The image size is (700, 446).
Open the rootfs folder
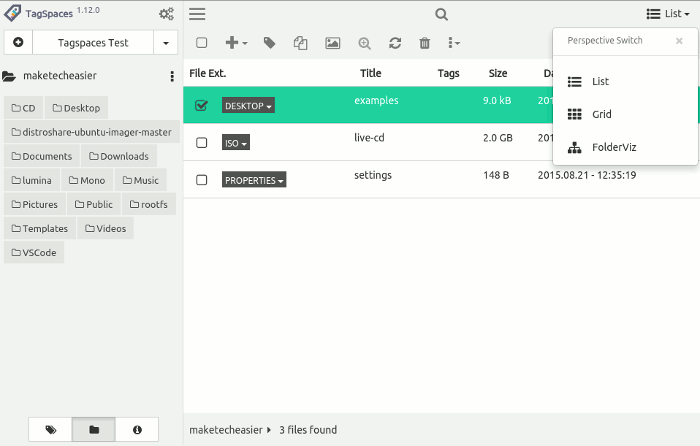149,204
